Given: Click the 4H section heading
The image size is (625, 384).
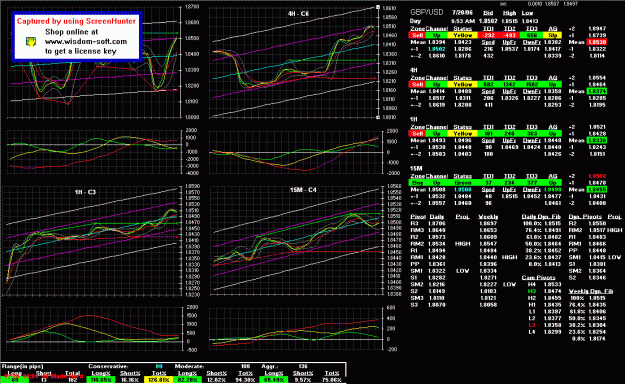Looking at the screenshot, I should 414,70.
